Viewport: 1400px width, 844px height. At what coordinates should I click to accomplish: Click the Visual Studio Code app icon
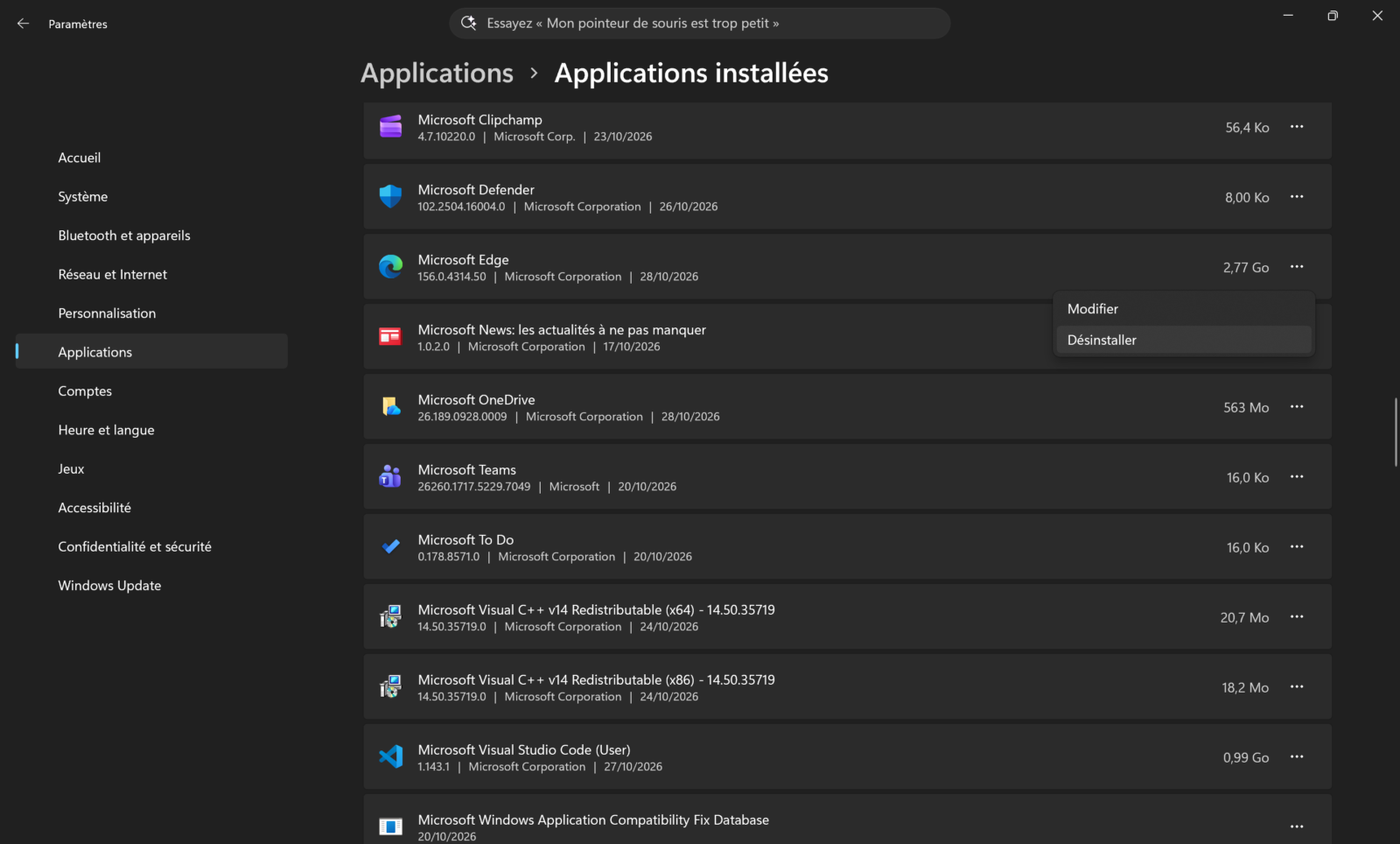390,757
